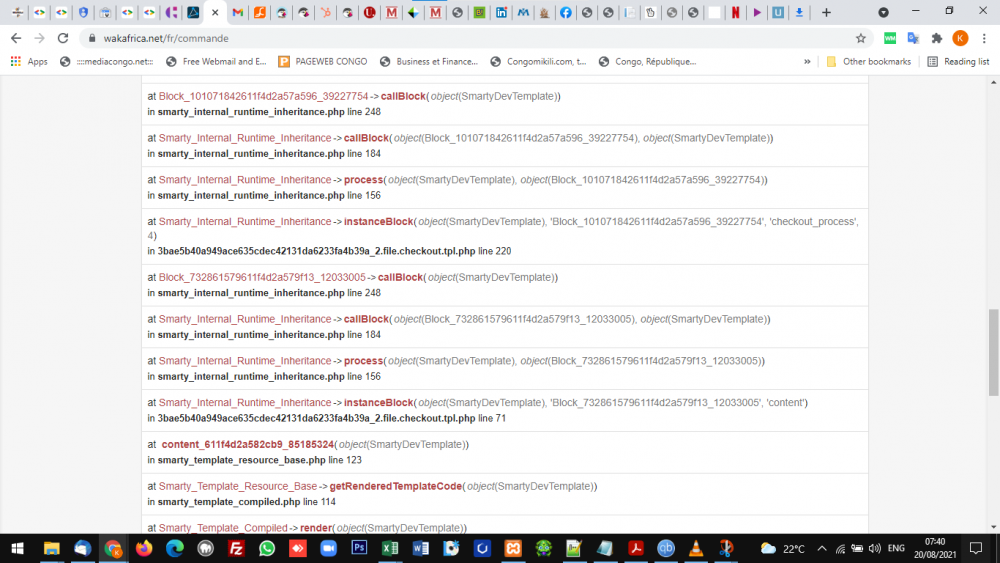Open WhatsApp from the taskbar
Screen dimensions: 1000x563
click(x=267, y=548)
